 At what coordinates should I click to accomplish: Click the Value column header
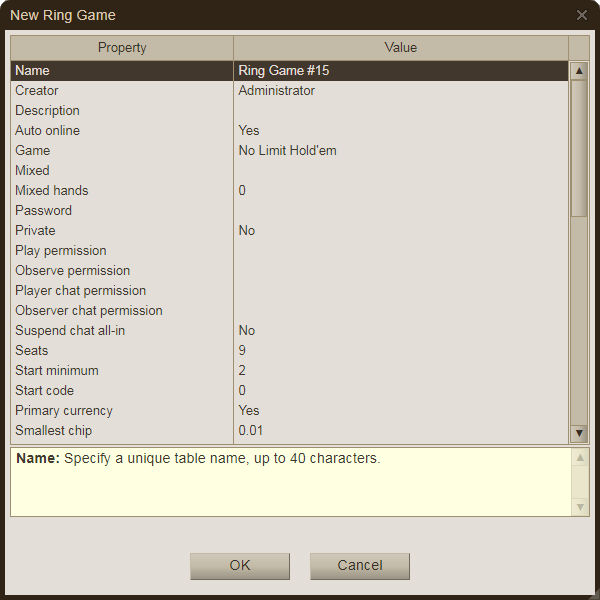[400, 48]
